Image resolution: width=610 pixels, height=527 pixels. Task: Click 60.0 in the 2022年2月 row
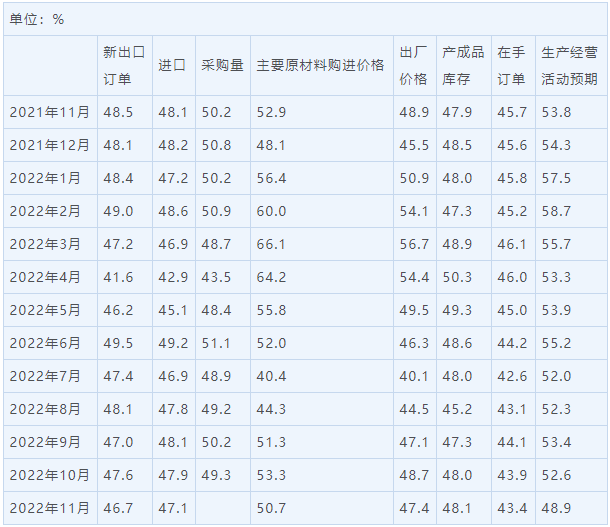pyautogui.click(x=271, y=212)
